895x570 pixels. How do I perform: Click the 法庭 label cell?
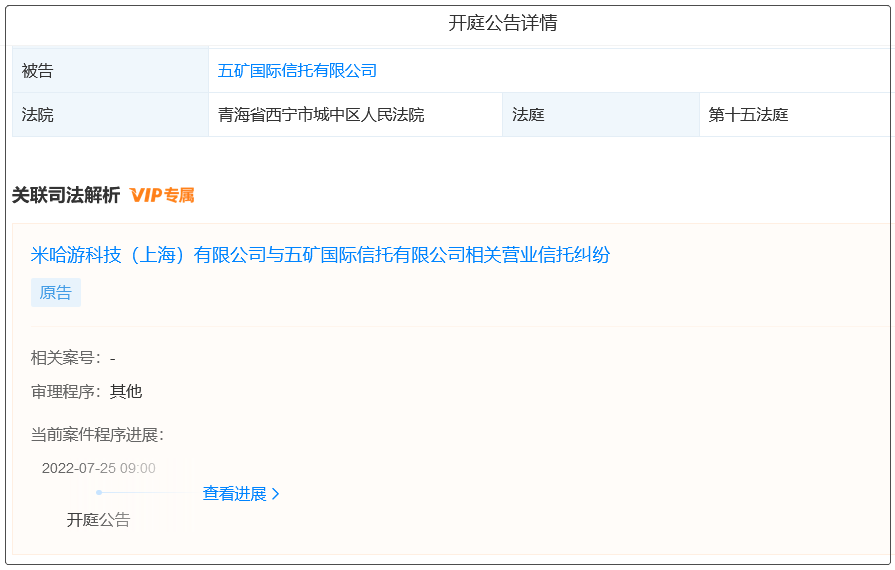(x=600, y=115)
